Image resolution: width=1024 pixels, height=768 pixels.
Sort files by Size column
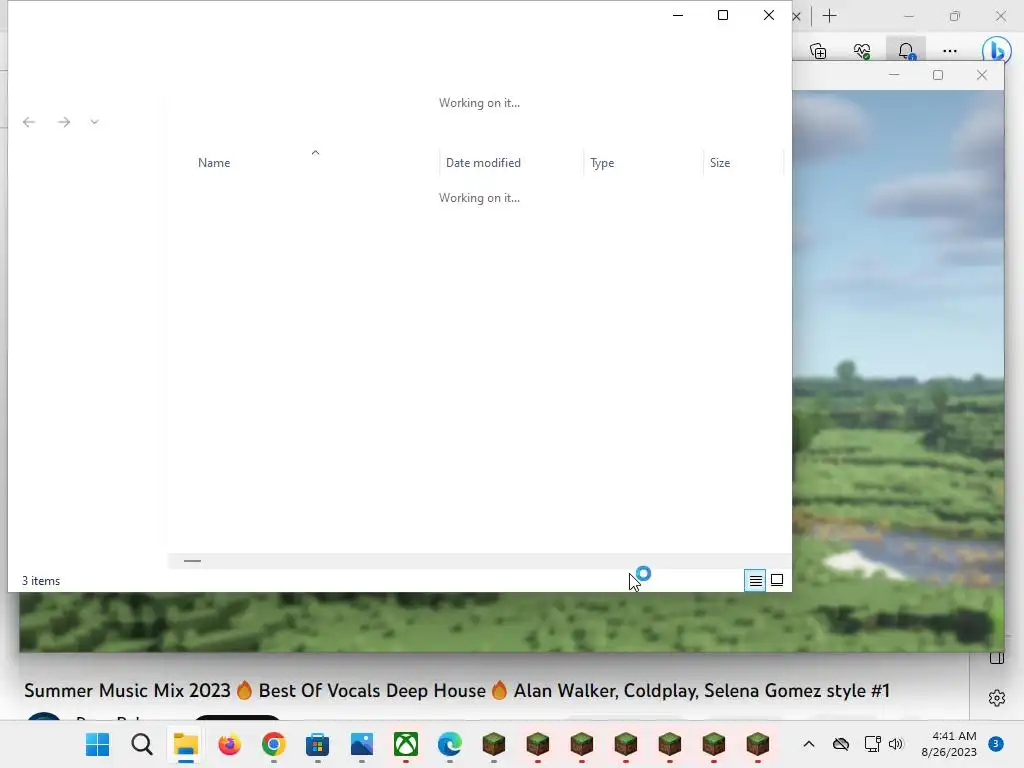pyautogui.click(x=720, y=163)
